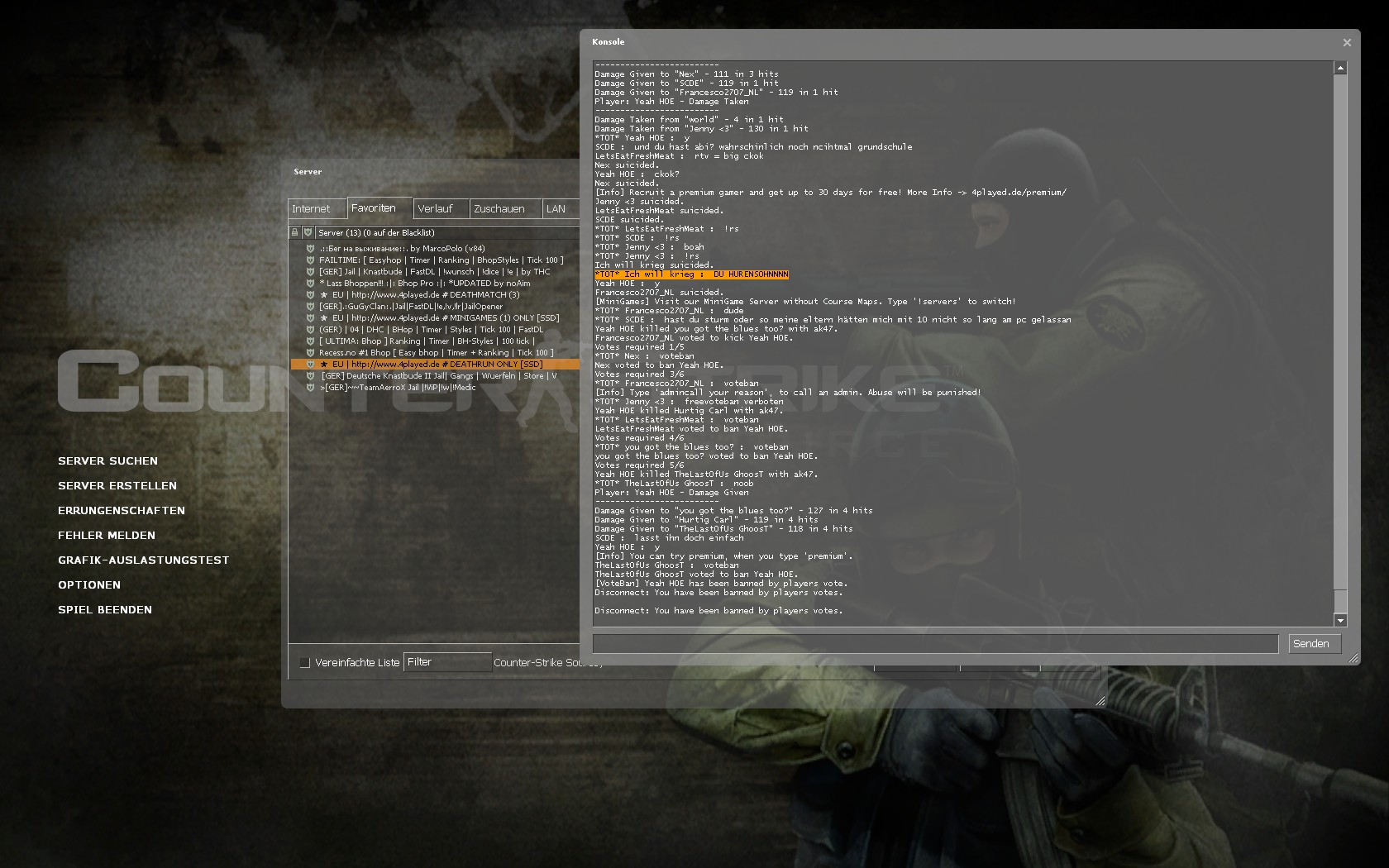Click VAC shield icon on Knastbude by THC row
The height and width of the screenshot is (868, 1389).
[x=311, y=271]
